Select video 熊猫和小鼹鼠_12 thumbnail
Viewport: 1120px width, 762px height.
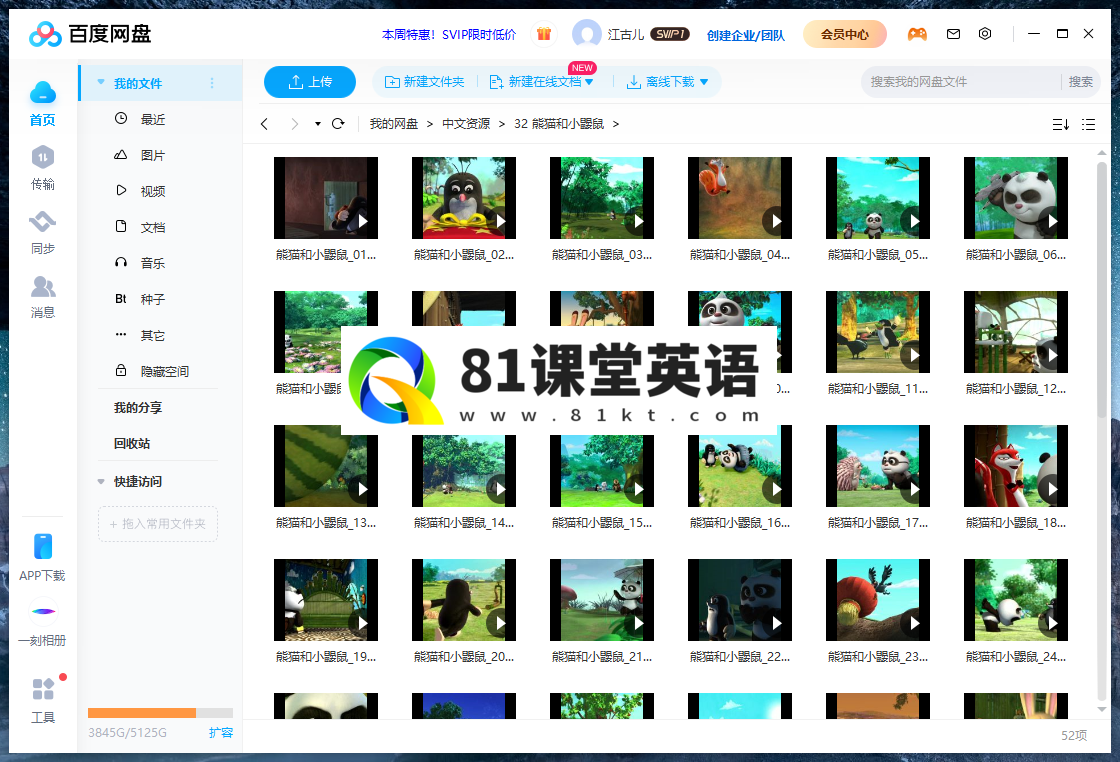pyautogui.click(x=1016, y=332)
